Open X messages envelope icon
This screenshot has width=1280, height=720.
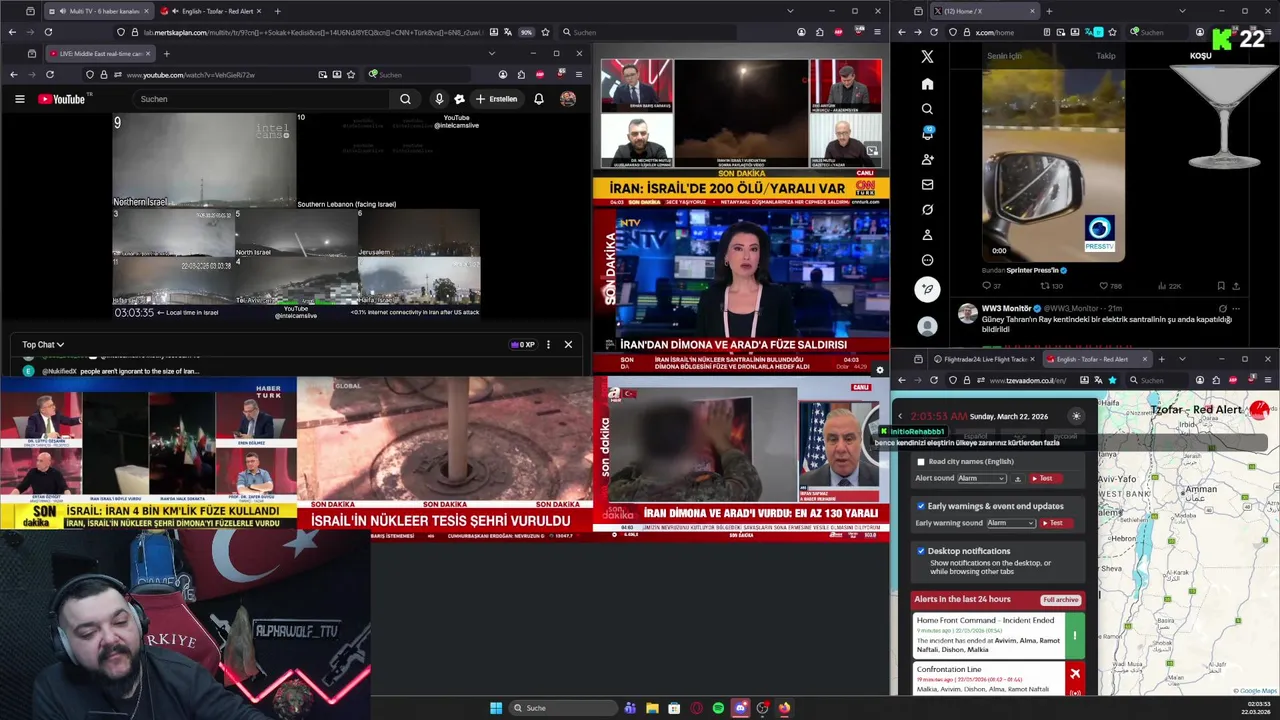click(927, 185)
